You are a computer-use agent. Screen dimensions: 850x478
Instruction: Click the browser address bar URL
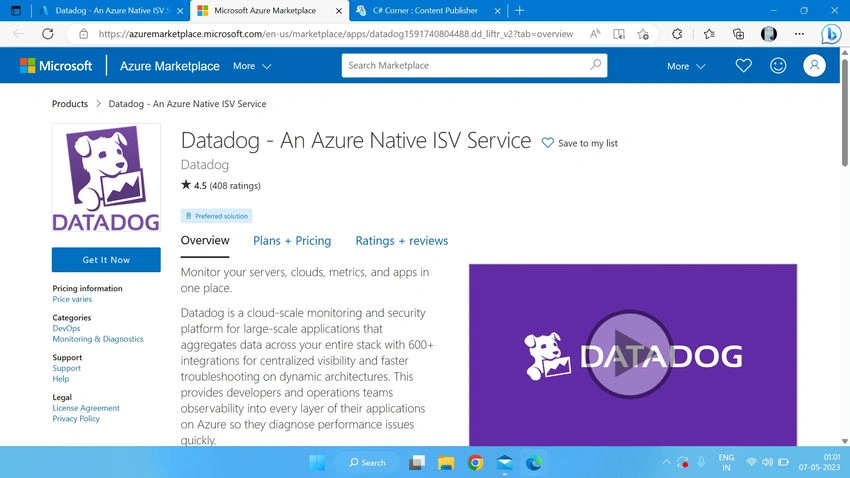tap(336, 34)
